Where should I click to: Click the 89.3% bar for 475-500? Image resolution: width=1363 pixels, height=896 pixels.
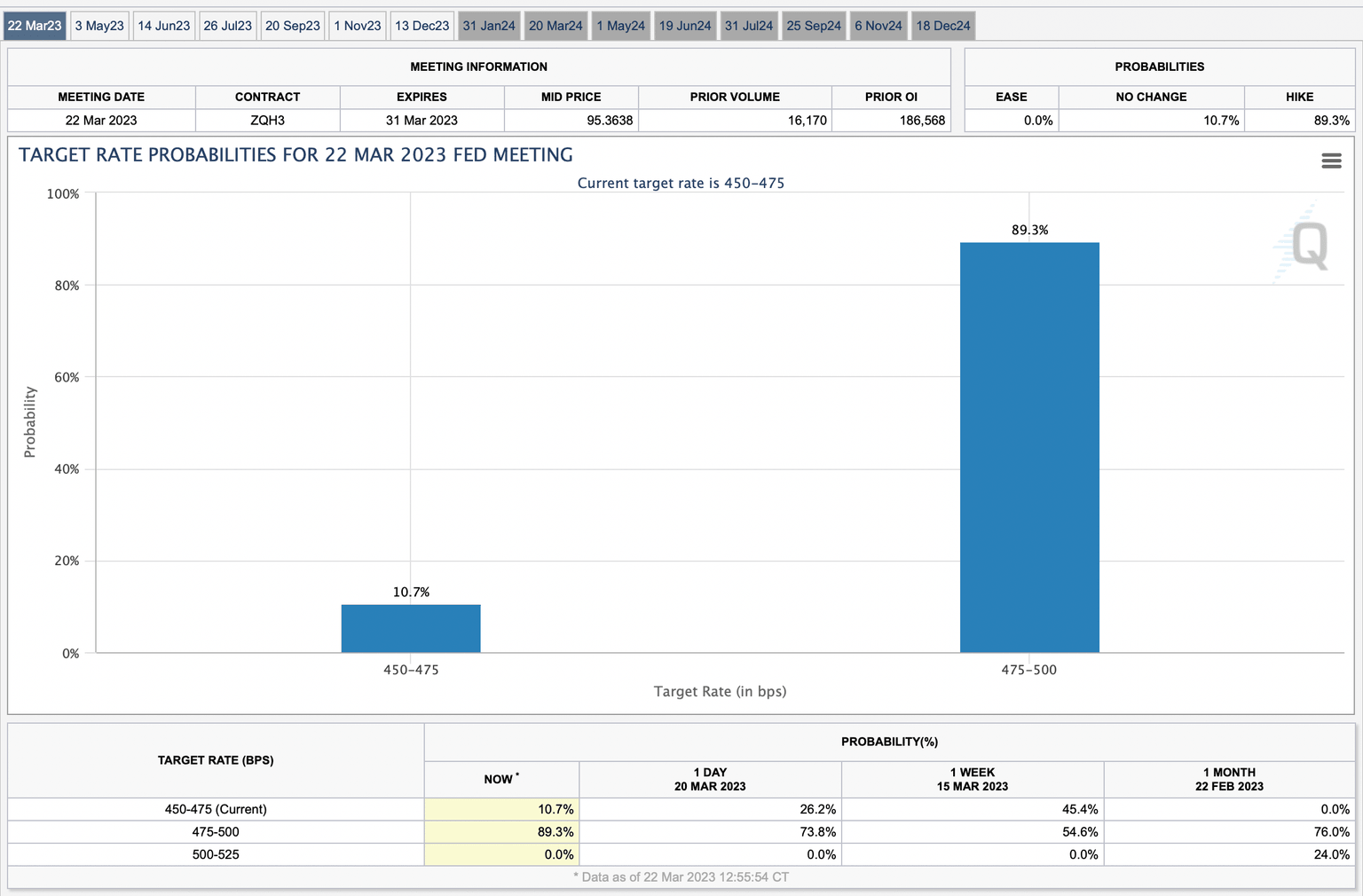[1029, 444]
